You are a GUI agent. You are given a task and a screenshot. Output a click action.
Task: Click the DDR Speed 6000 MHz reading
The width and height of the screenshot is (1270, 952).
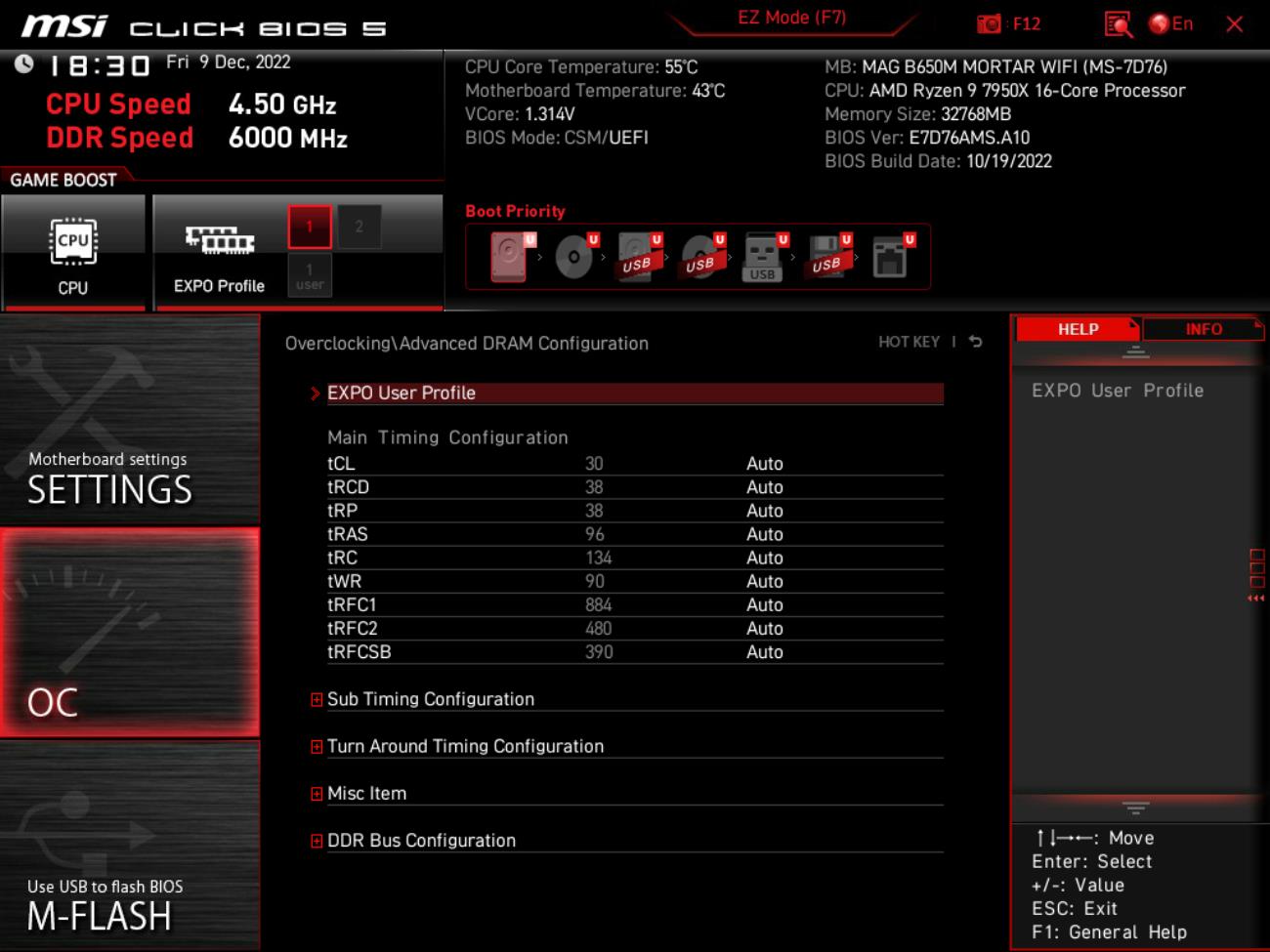coord(197,138)
